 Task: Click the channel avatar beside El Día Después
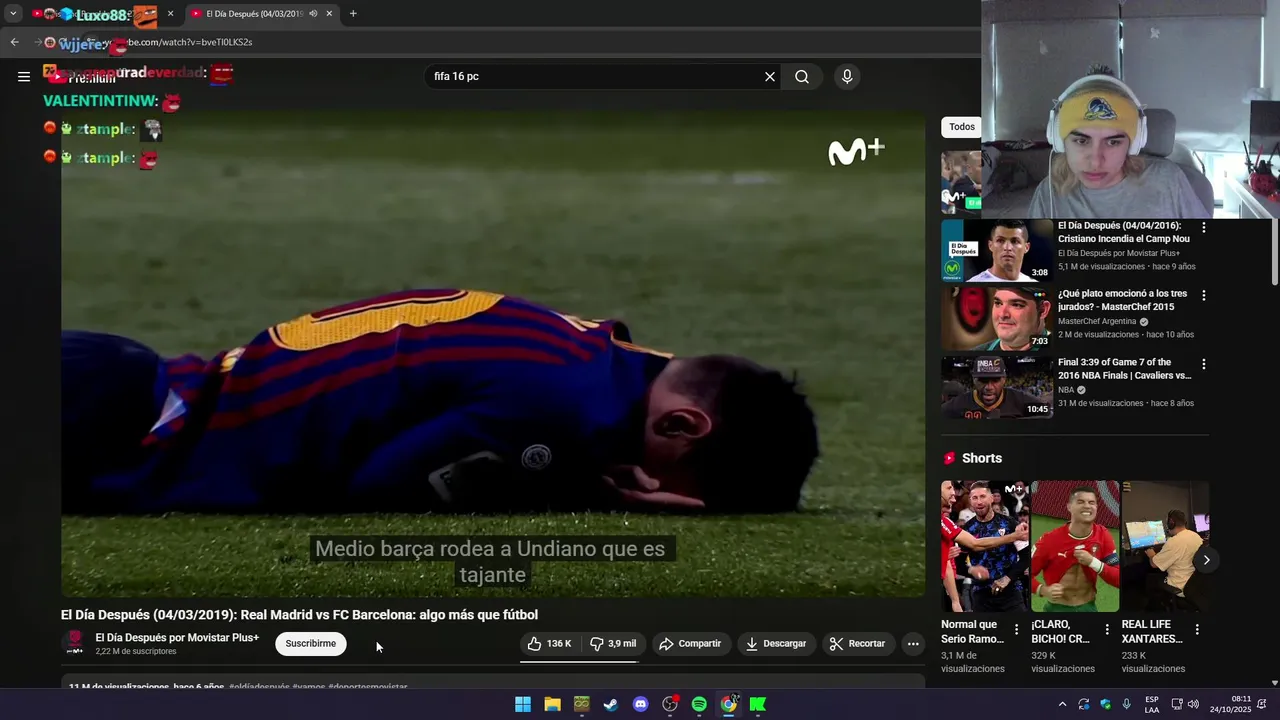pyautogui.click(x=74, y=644)
